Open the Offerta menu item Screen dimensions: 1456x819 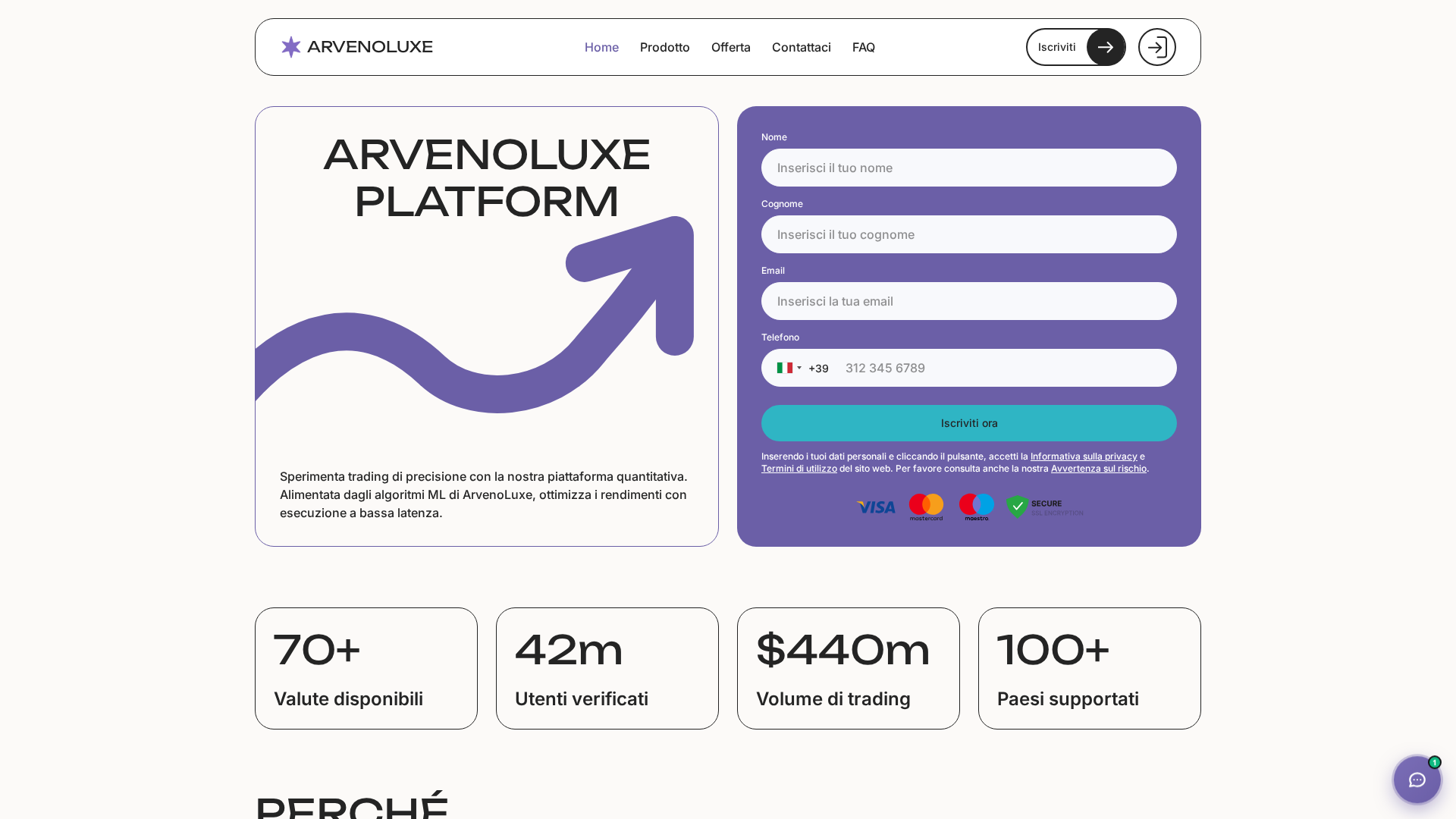click(731, 47)
